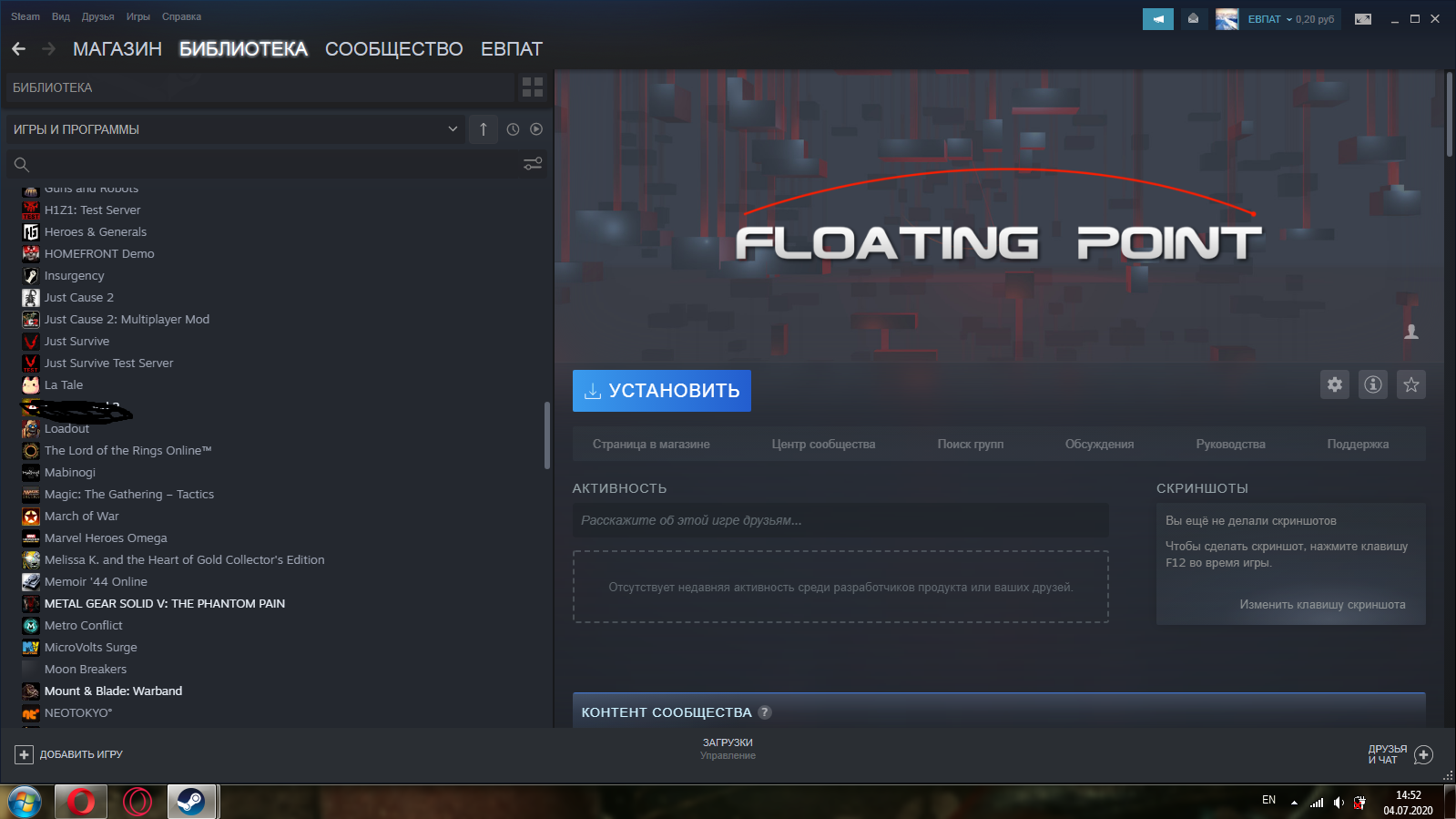Click the Metro Conflict game icon
The width and height of the screenshot is (1456, 819).
pos(31,625)
